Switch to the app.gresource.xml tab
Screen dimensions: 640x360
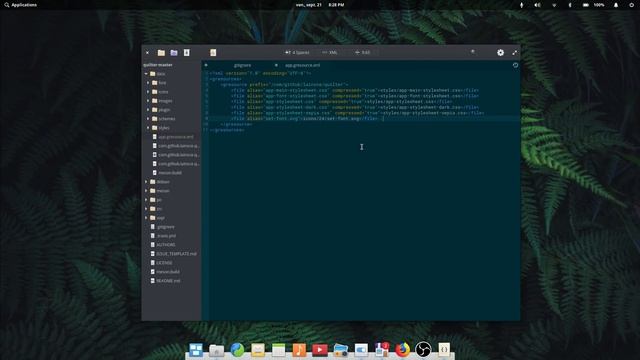(x=302, y=65)
